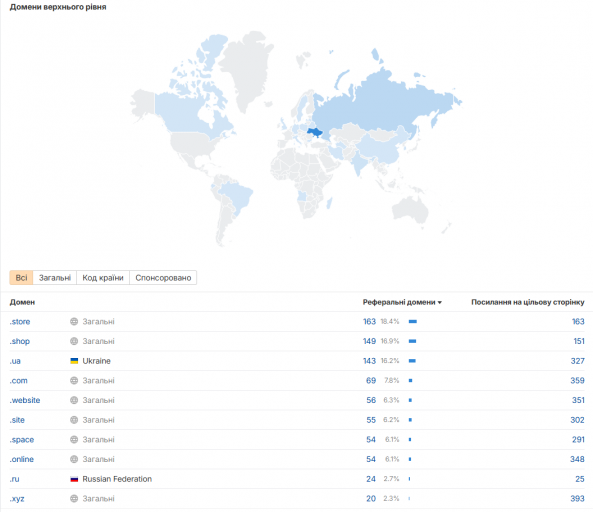Open the .com domain link

coord(19,380)
